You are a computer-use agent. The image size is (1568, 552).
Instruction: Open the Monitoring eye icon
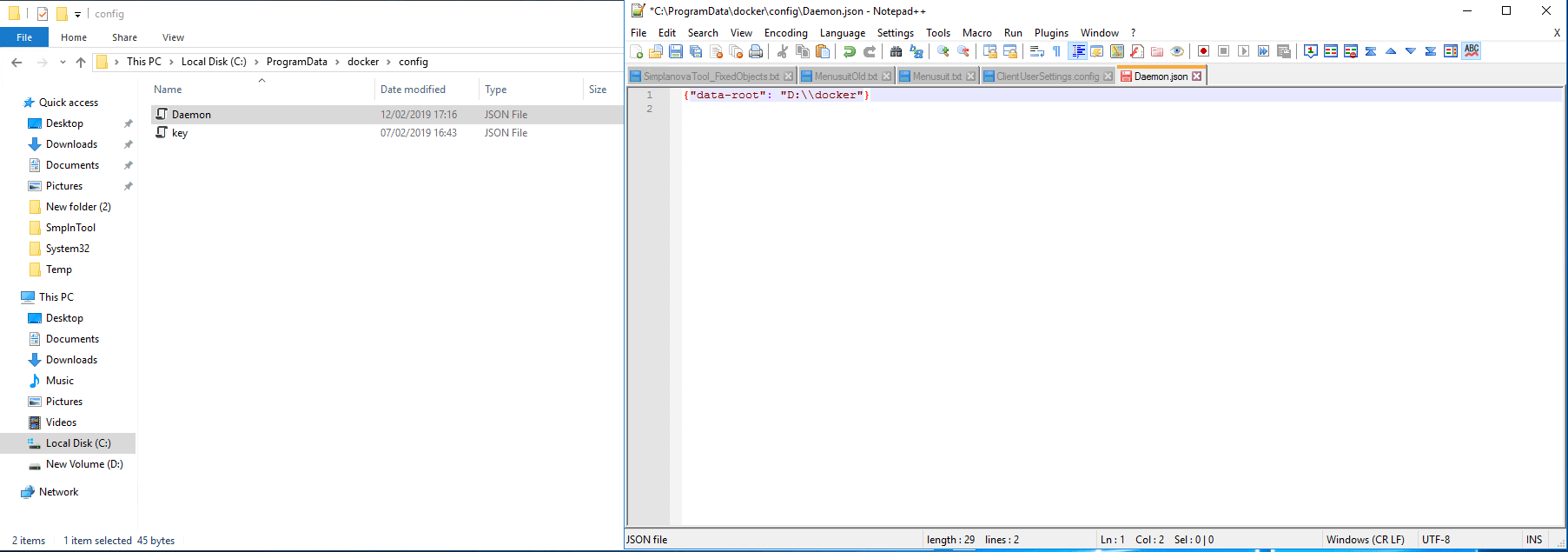pyautogui.click(x=1177, y=51)
